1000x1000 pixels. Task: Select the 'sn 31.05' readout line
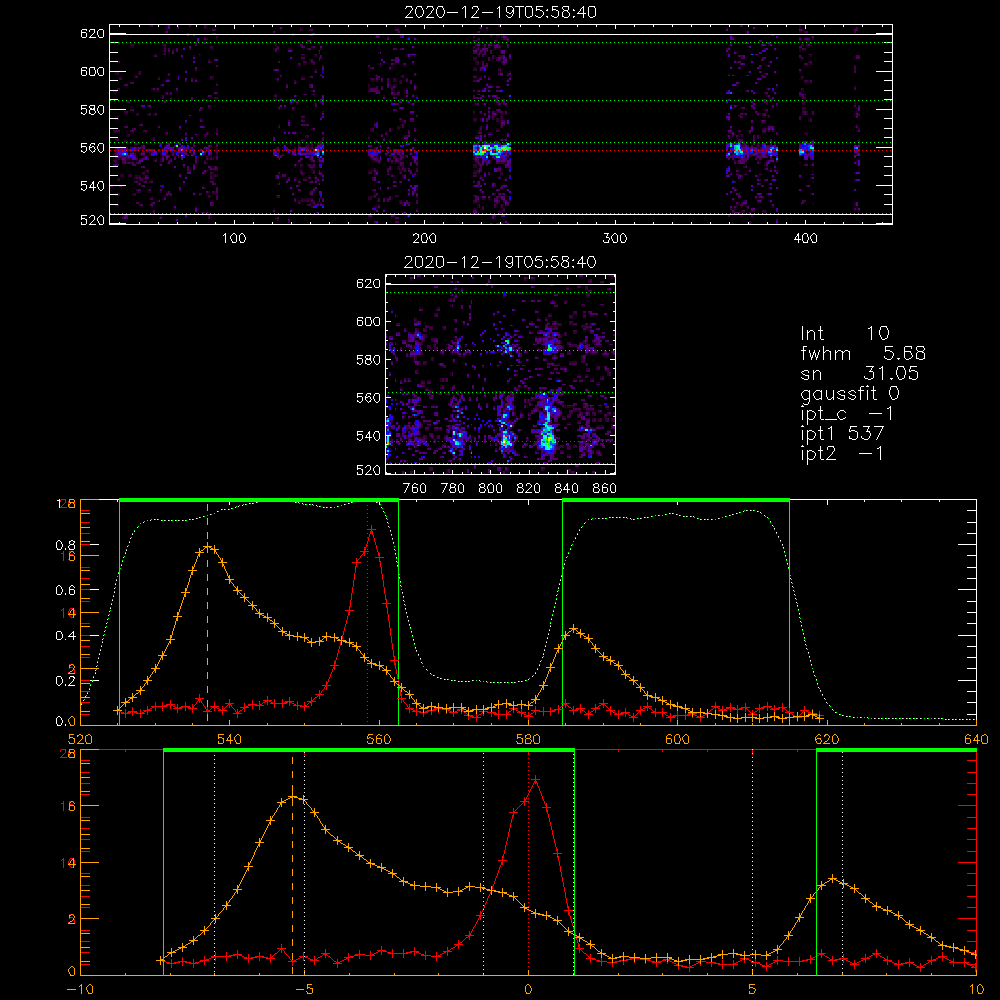pyautogui.click(x=860, y=373)
